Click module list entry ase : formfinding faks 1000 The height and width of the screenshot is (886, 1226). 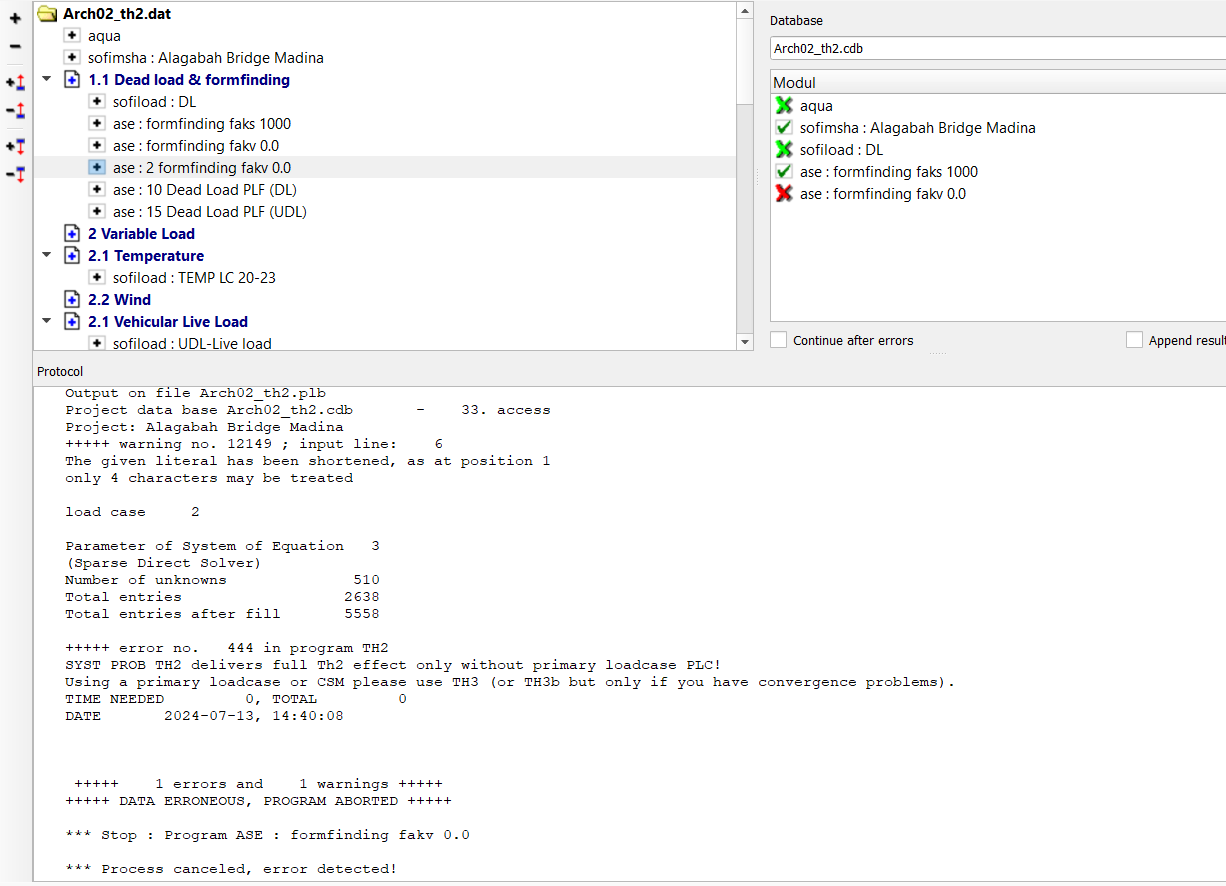point(889,171)
